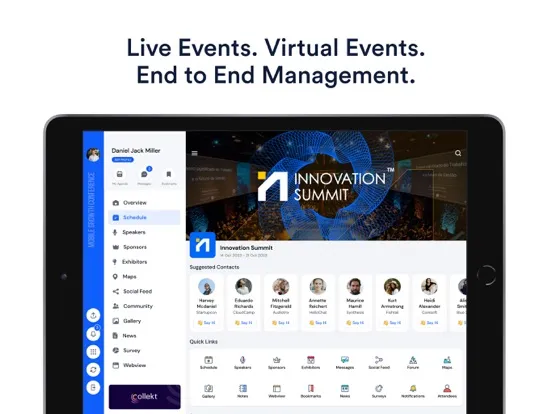Say Hi to Eduardo Richards
Viewport: 552px width, 414px height.
tap(244, 323)
